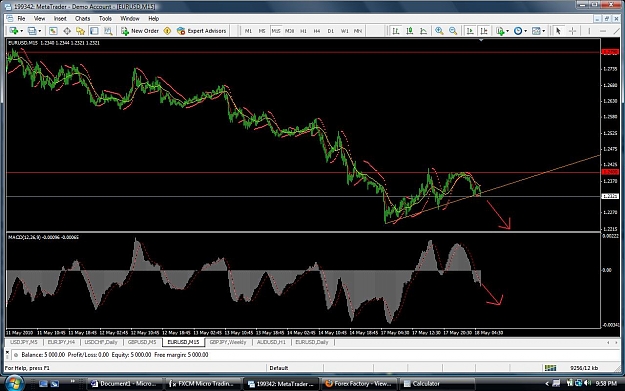Select the Horizontal Line drawing tool
625x391 pixels.
coord(603,31)
